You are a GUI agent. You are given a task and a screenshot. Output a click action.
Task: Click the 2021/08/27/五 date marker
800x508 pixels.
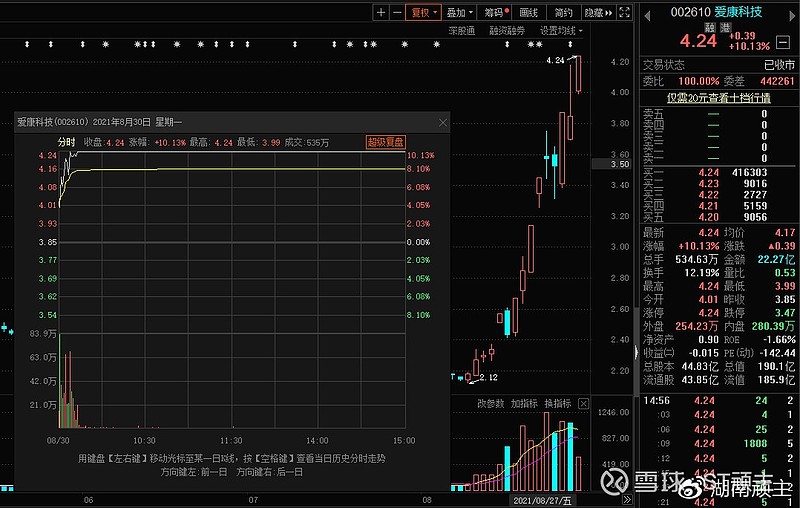tap(542, 500)
